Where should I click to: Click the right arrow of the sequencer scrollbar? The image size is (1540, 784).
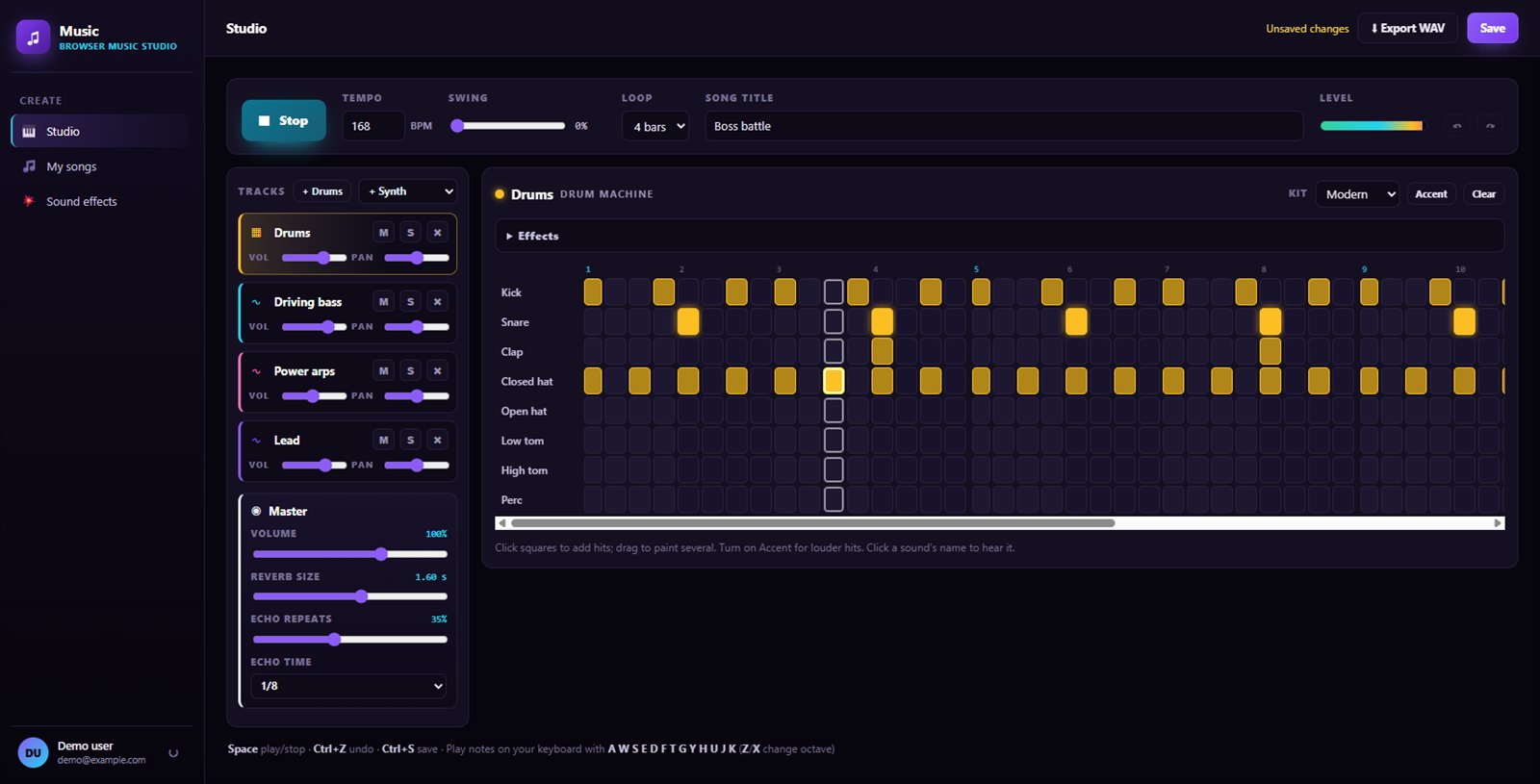click(x=1498, y=523)
